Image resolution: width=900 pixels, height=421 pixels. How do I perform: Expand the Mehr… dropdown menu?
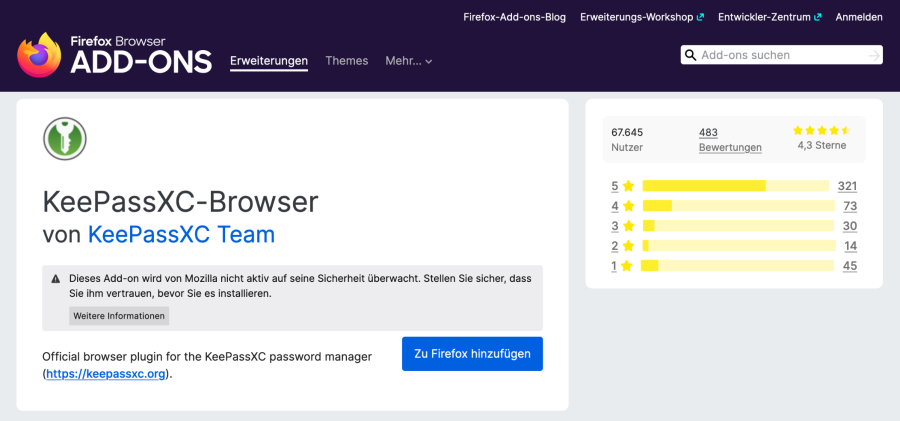[x=408, y=61]
